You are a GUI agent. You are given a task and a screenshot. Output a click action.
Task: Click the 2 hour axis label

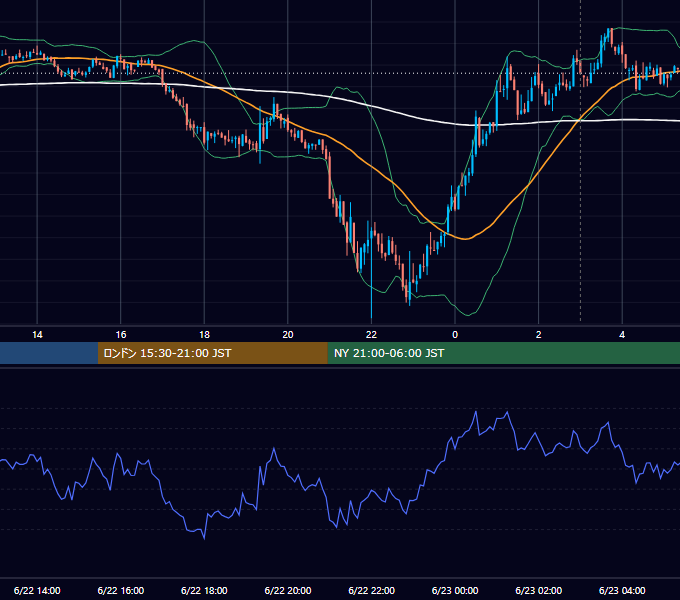coord(539,335)
